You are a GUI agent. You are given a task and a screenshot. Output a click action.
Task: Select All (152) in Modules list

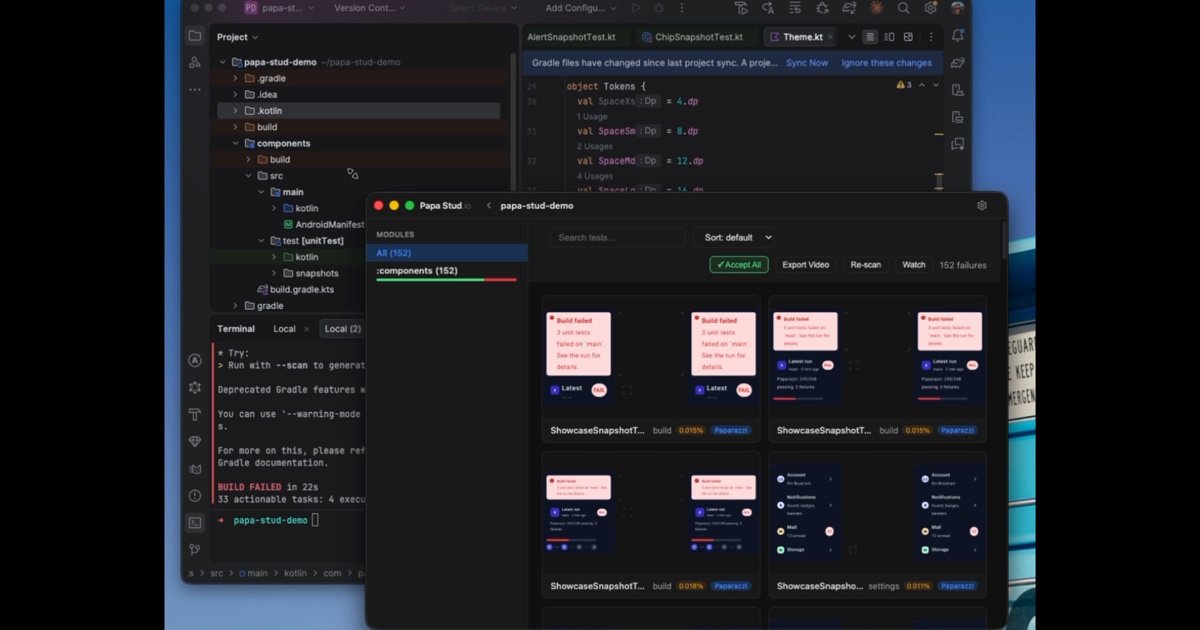[x=447, y=253]
